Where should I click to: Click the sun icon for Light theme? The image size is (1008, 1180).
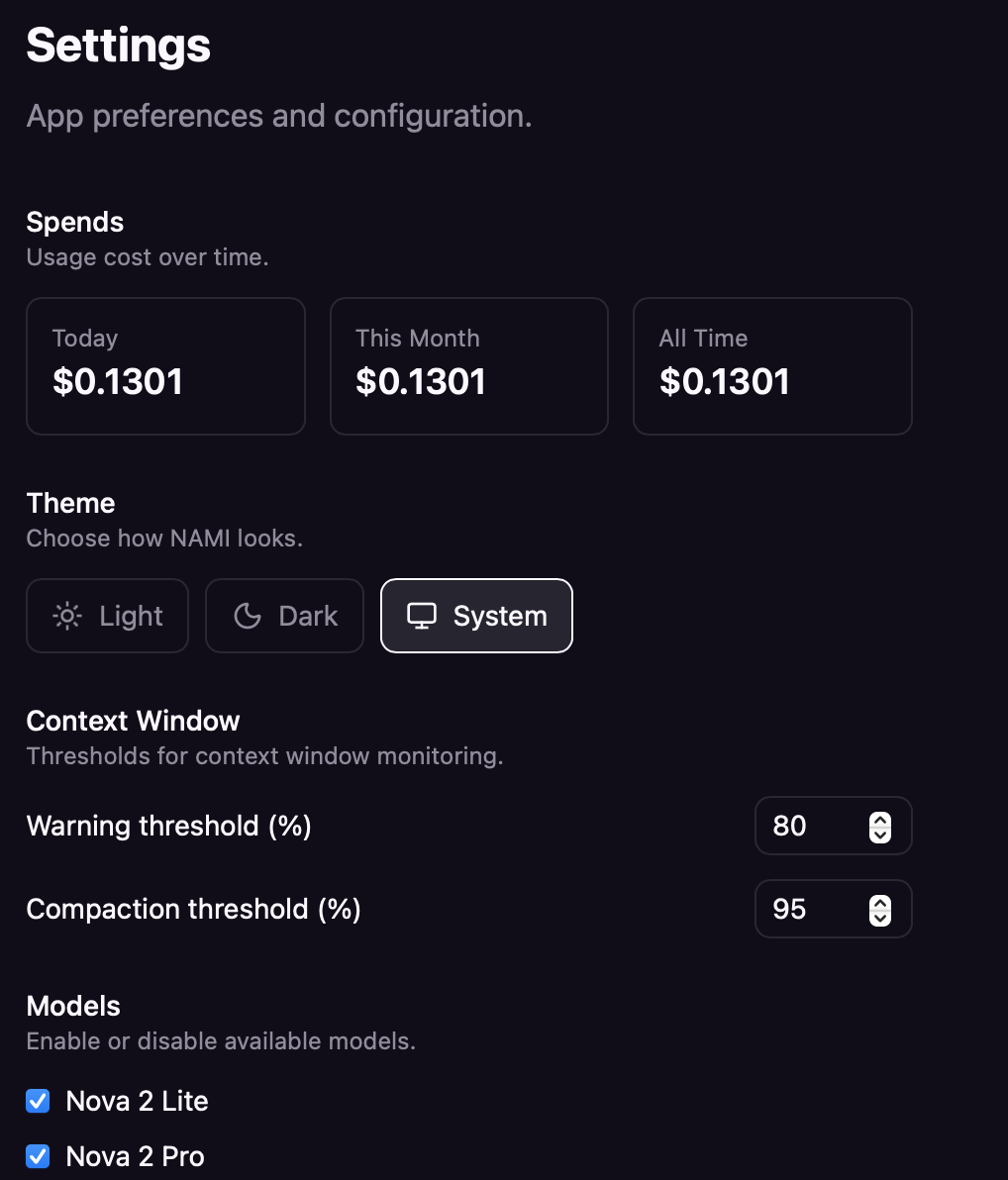67,617
